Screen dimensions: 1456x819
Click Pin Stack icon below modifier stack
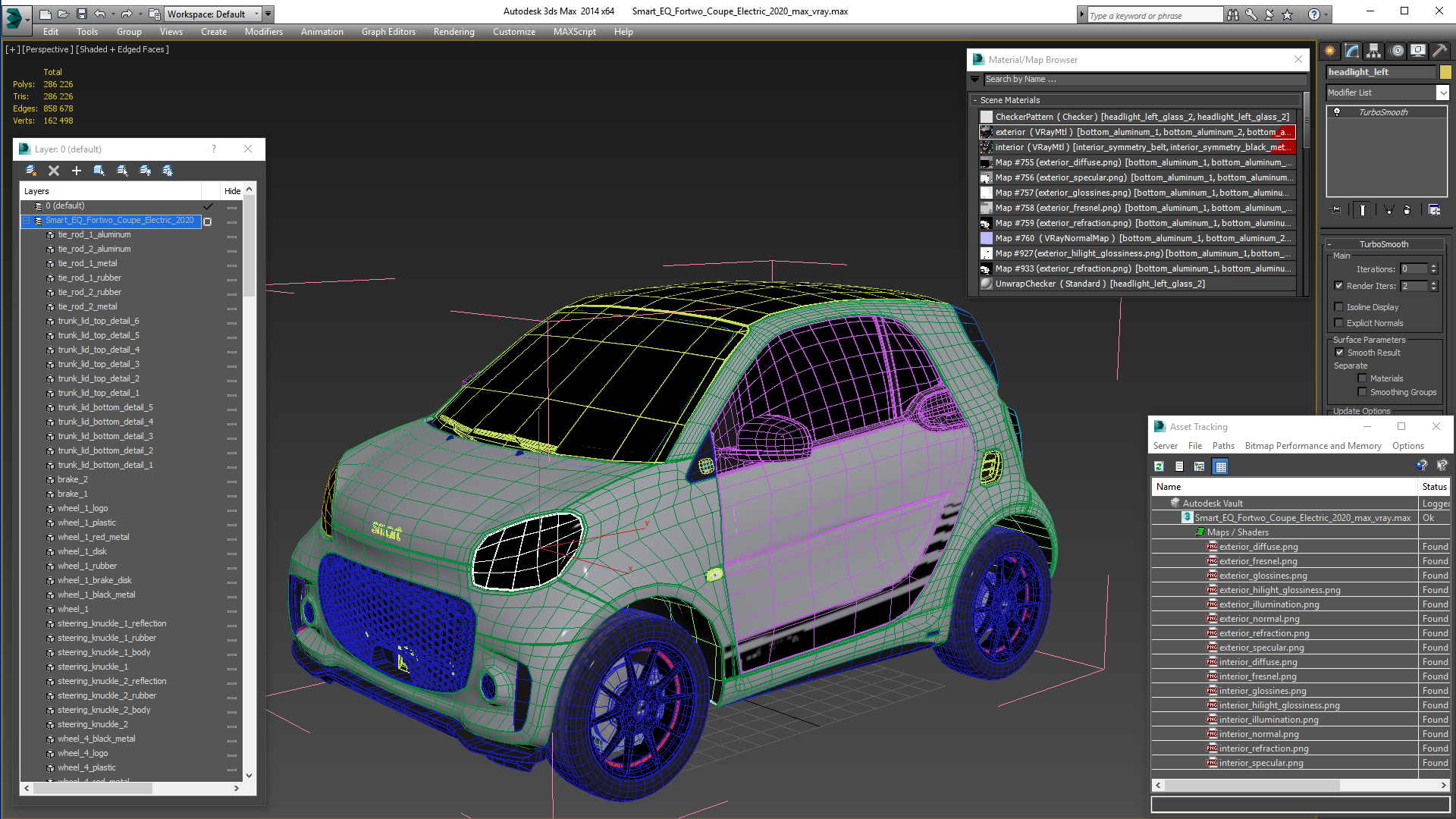click(x=1336, y=210)
